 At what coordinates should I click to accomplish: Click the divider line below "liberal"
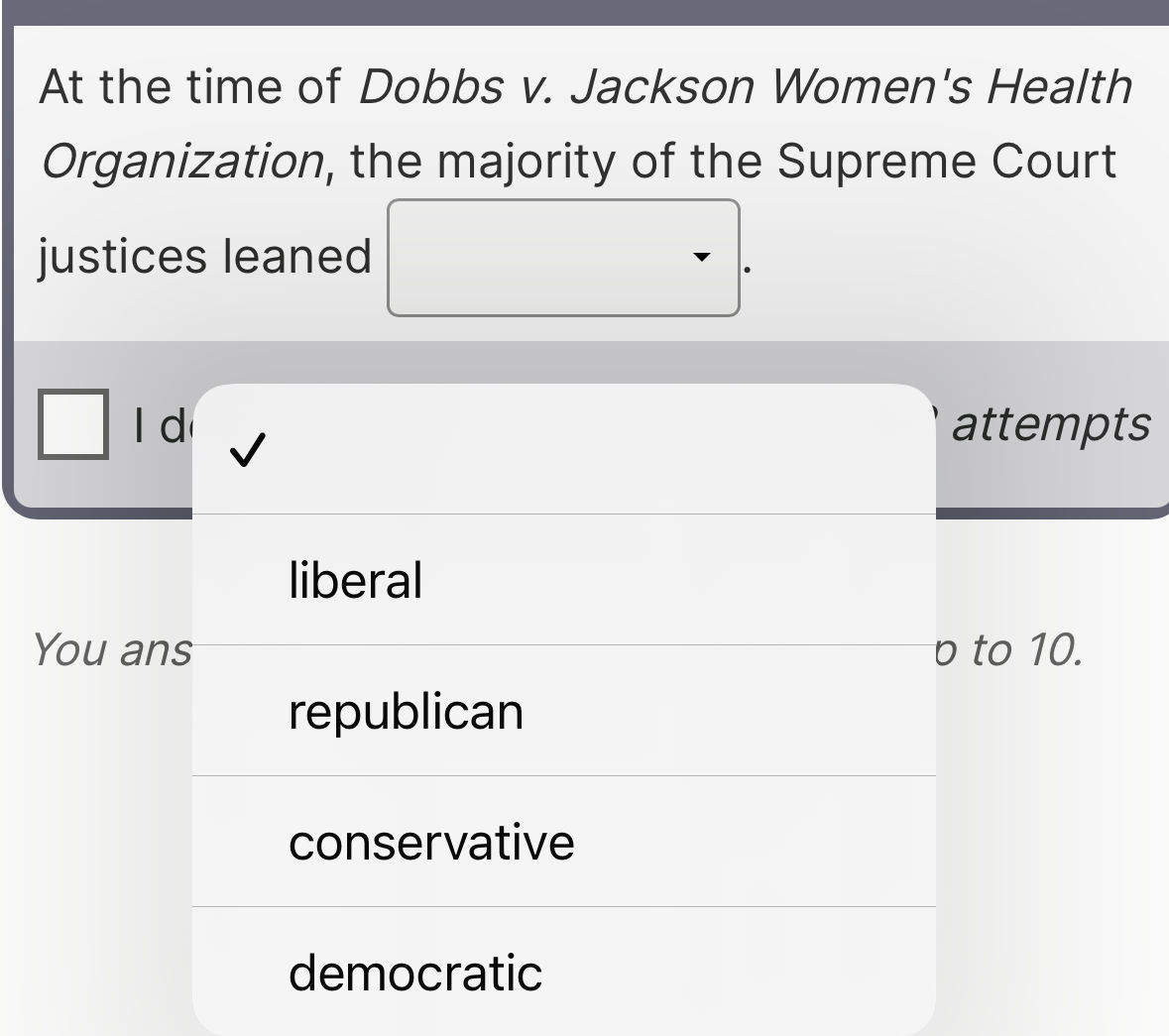click(565, 643)
